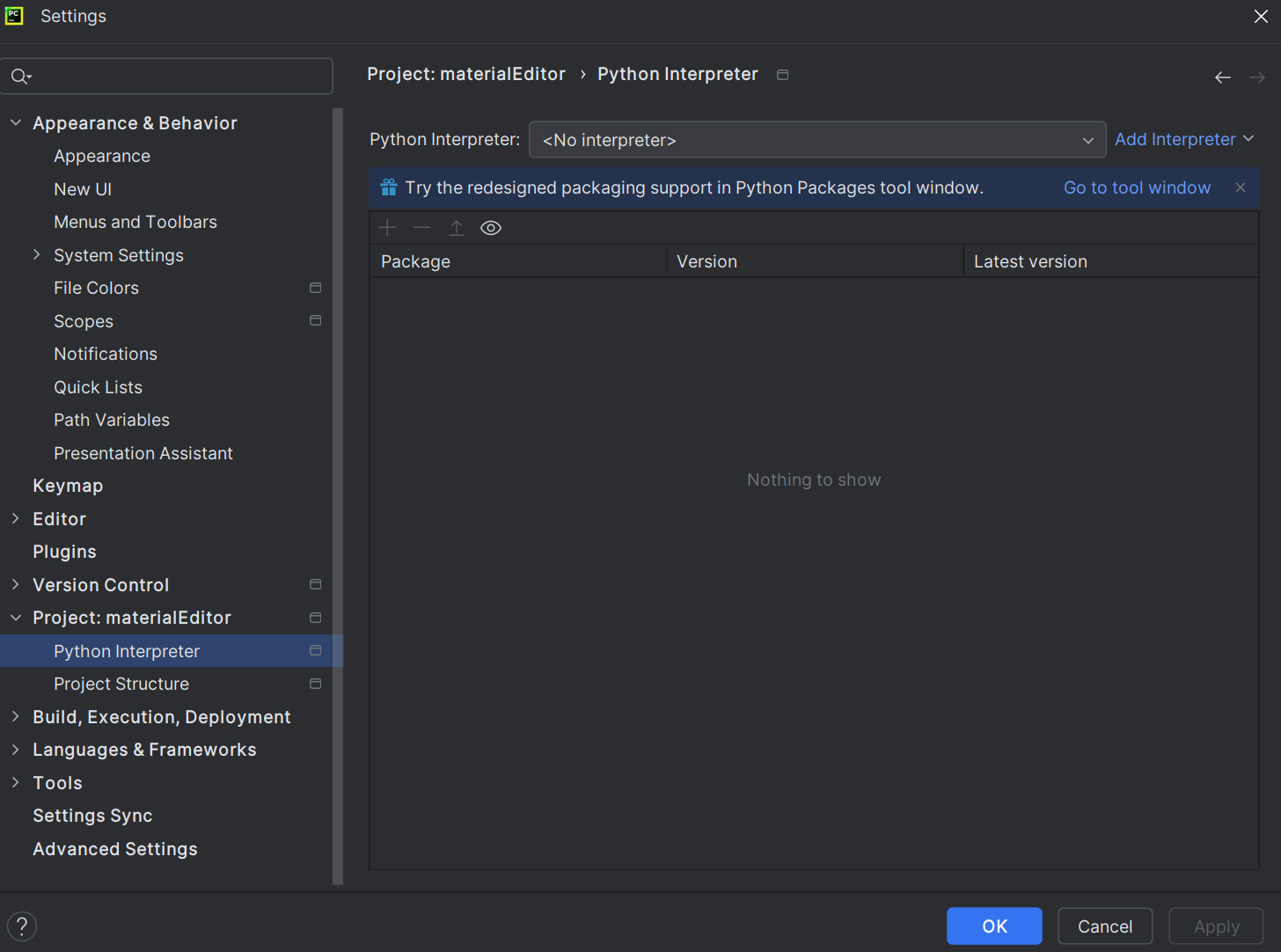The height and width of the screenshot is (952, 1281).
Task: Expand the System Settings node
Action: point(37,255)
